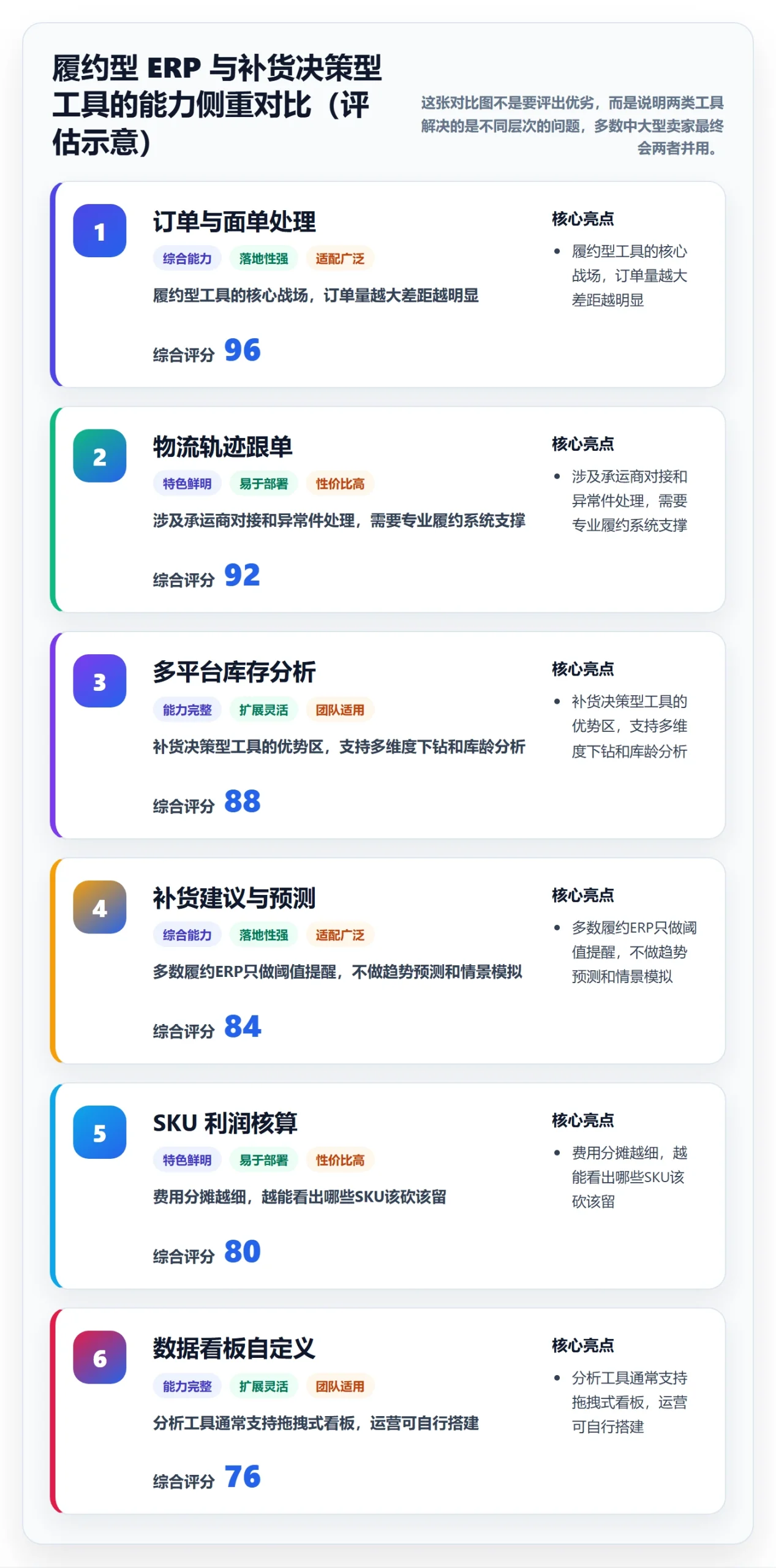The width and height of the screenshot is (776, 1568).
Task: Click 核心亮点 heading in 物流轨迹跟单 card
Action: click(582, 444)
